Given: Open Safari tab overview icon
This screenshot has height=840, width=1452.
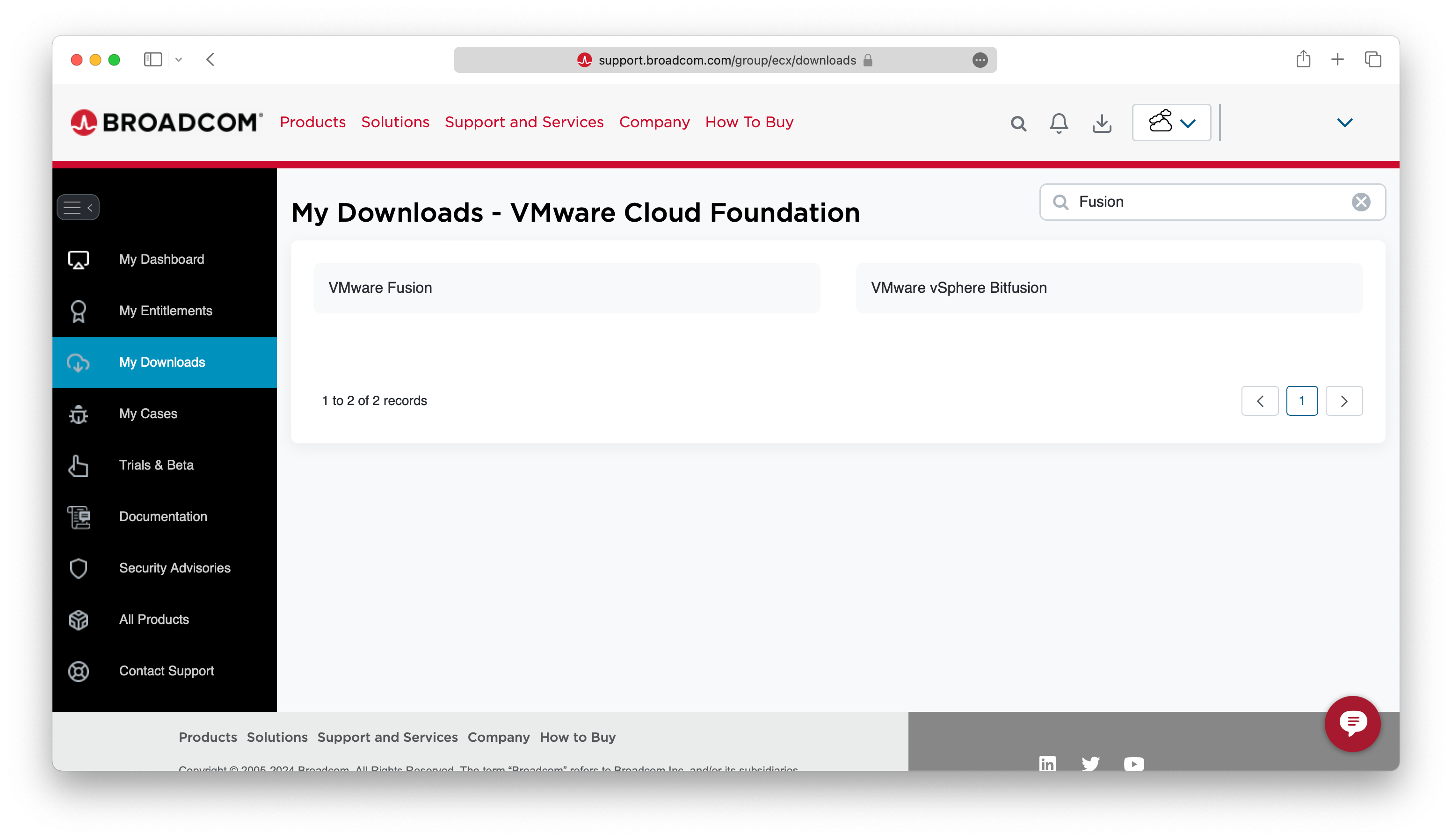Looking at the screenshot, I should (1372, 59).
